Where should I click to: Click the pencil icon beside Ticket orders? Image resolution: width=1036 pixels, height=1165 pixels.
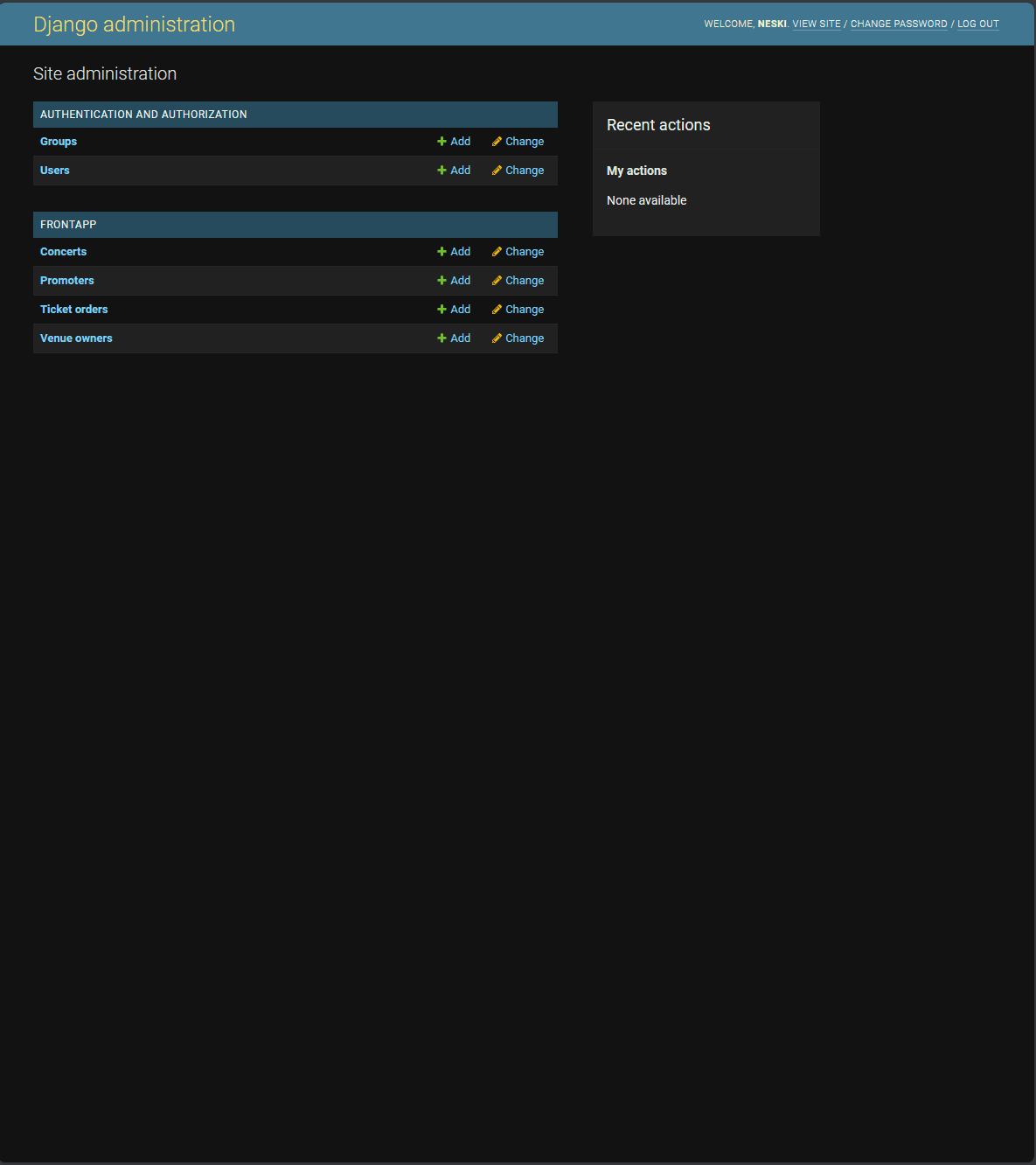(x=496, y=309)
